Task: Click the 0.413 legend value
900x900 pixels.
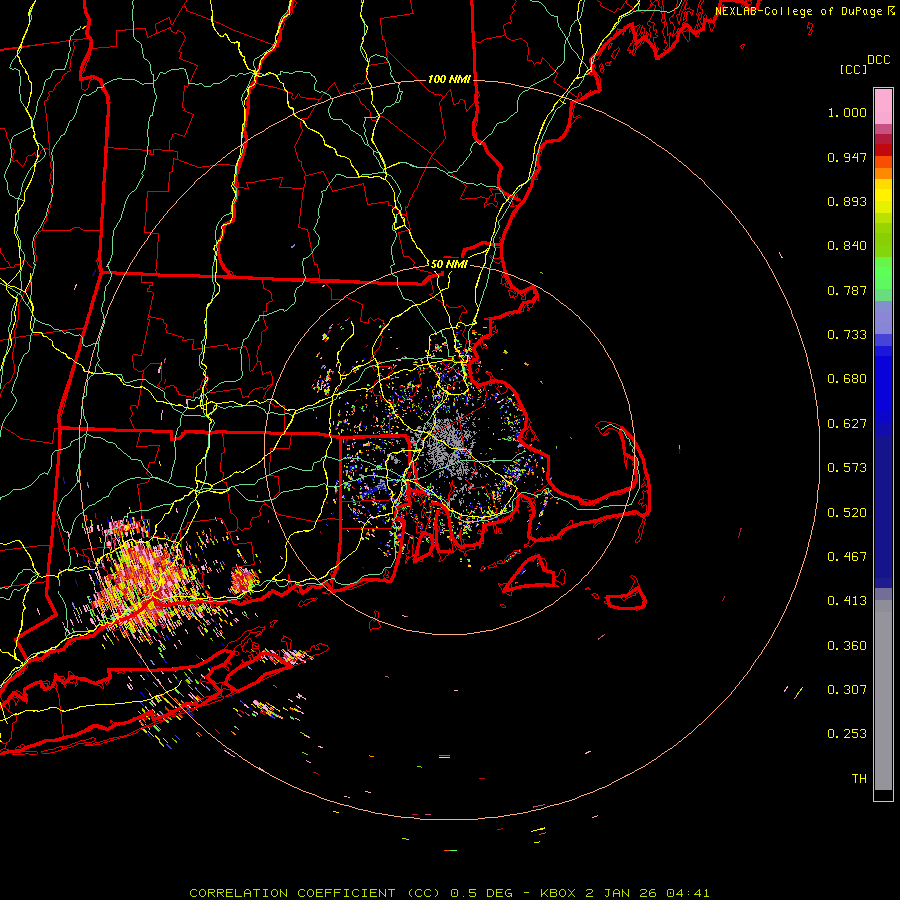Action: 847,601
